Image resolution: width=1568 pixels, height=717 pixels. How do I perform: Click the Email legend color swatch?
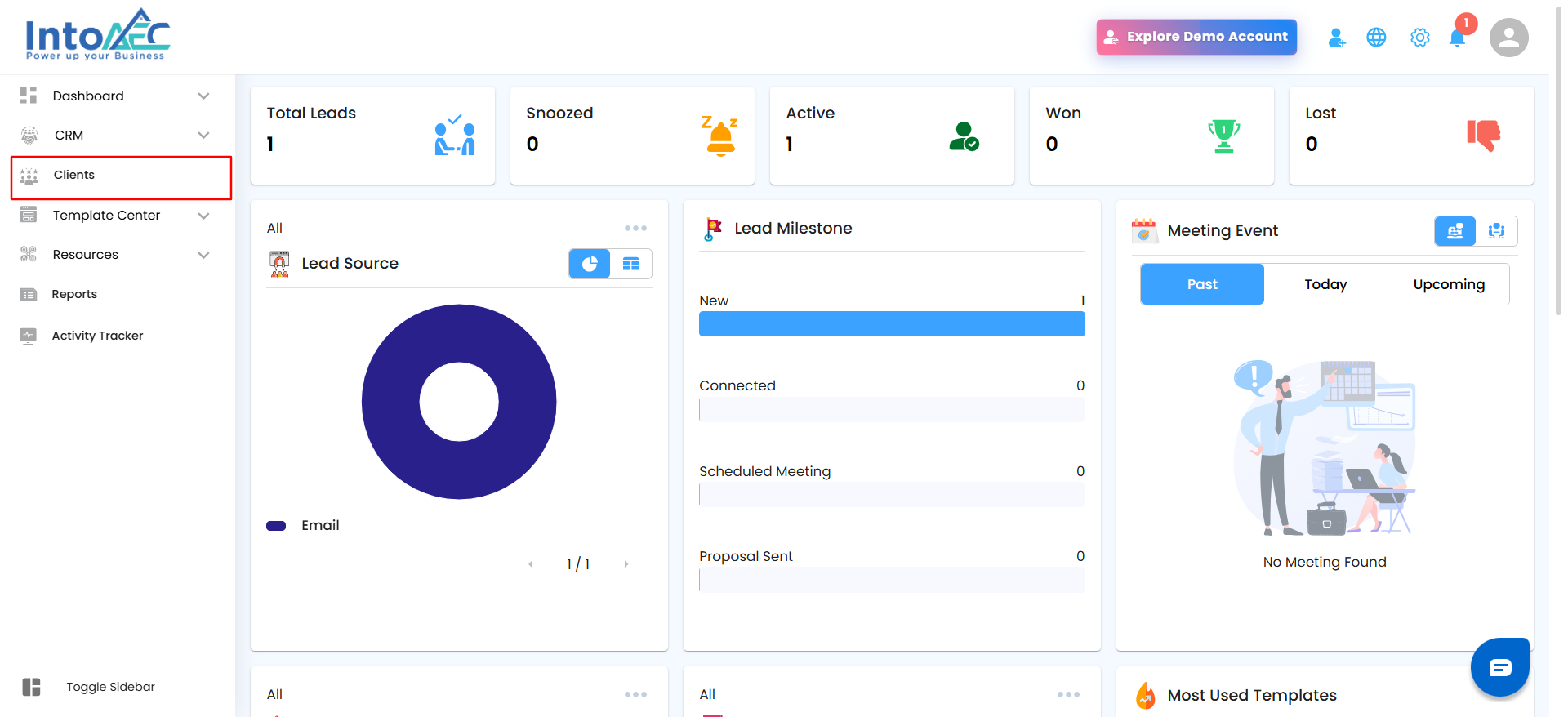276,526
